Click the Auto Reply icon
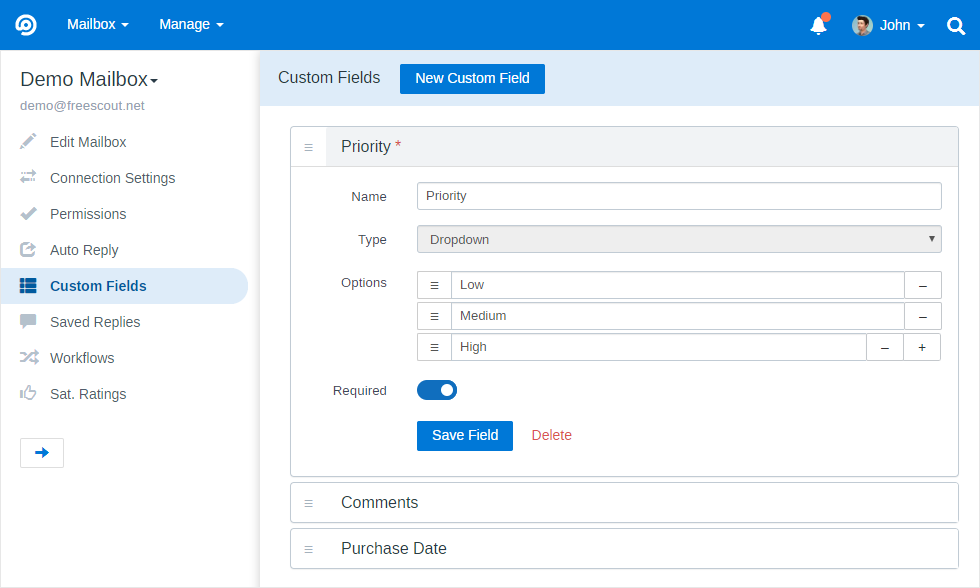Viewport: 980px width, 588px height. (x=28, y=249)
